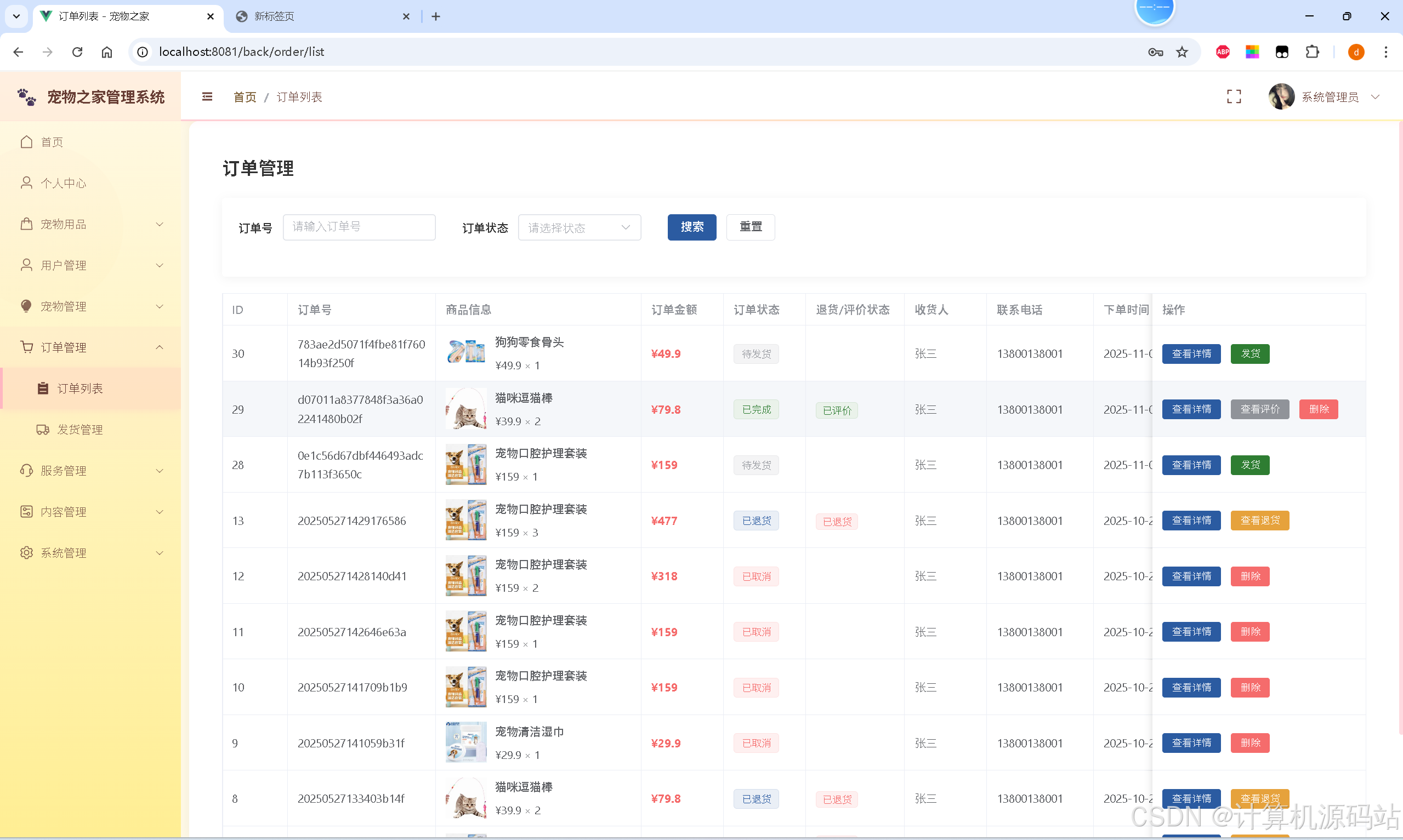The width and height of the screenshot is (1403, 840).
Task: Click the orange profile 'd' icon
Action: [1356, 52]
